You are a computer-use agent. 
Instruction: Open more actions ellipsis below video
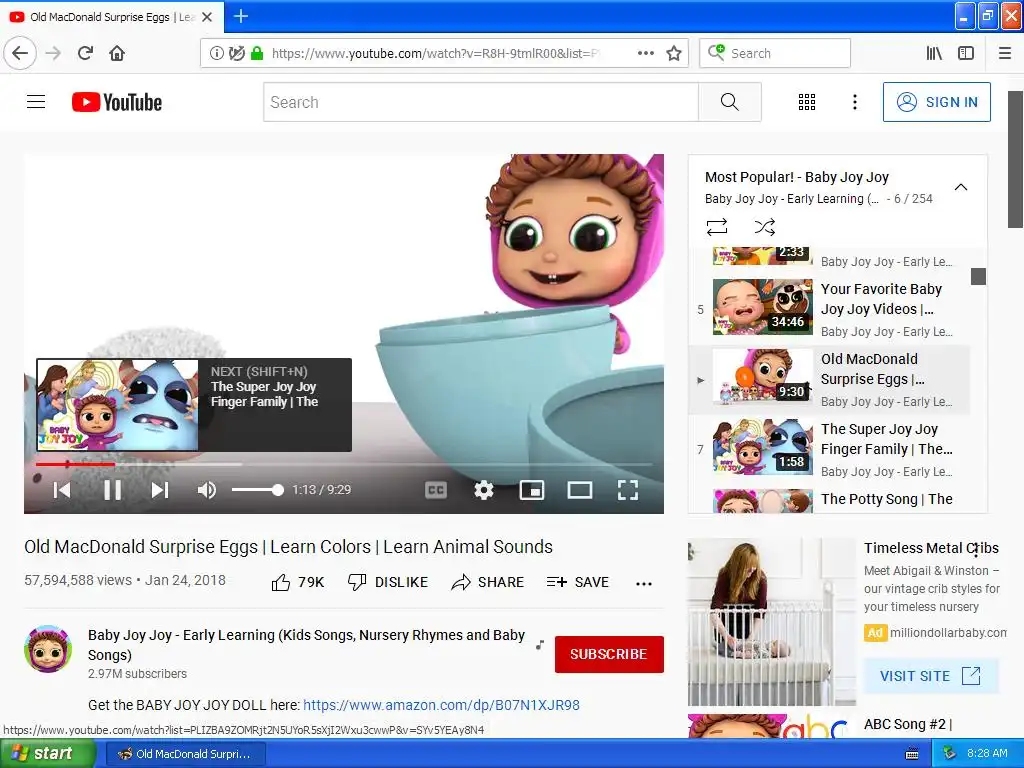pyautogui.click(x=644, y=584)
